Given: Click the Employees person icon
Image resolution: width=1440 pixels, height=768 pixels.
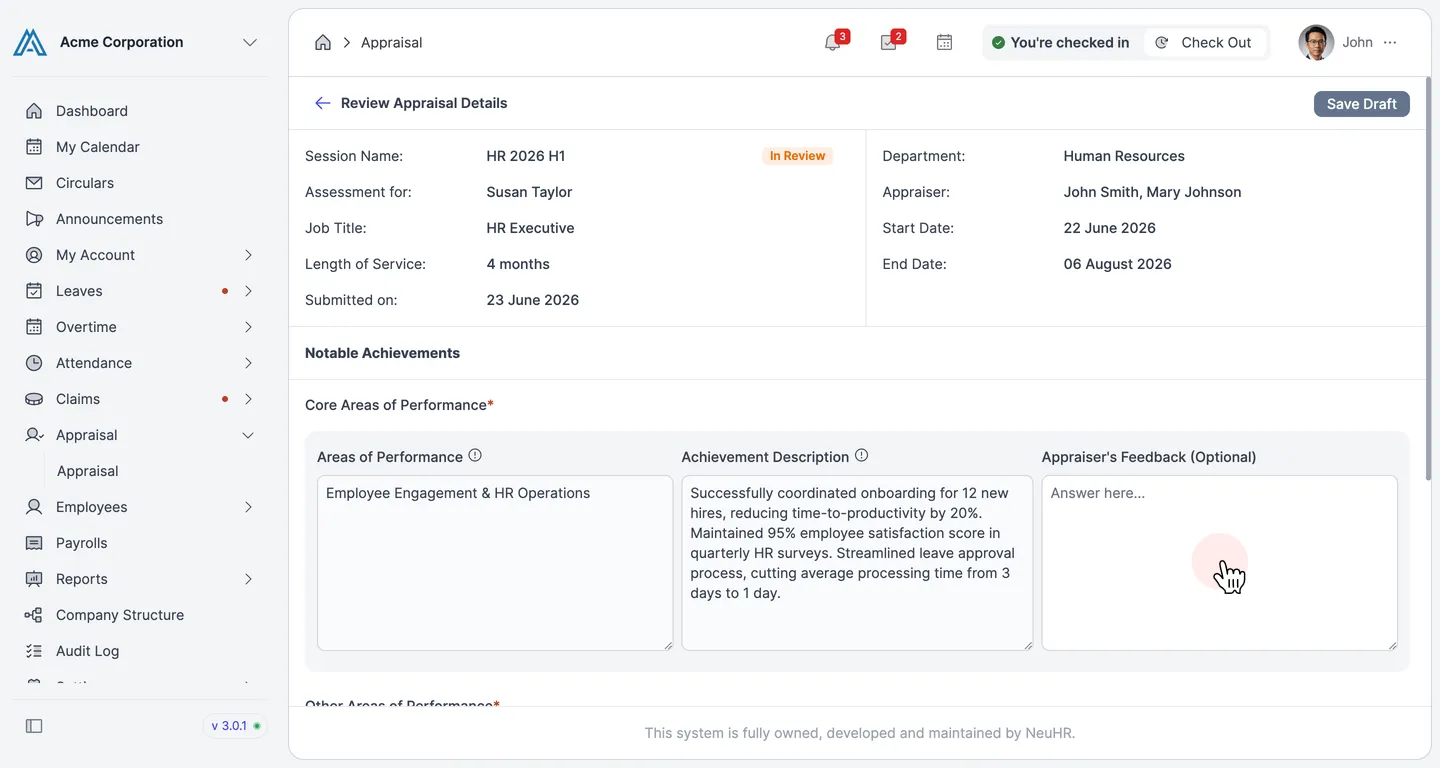Looking at the screenshot, I should 34,507.
